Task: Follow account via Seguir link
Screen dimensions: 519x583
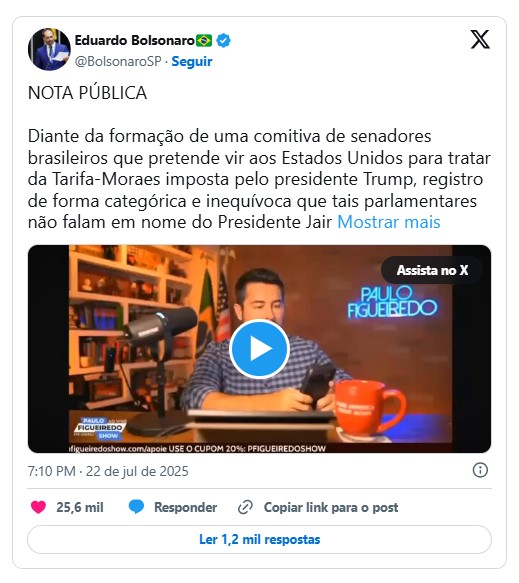Action: point(192,61)
